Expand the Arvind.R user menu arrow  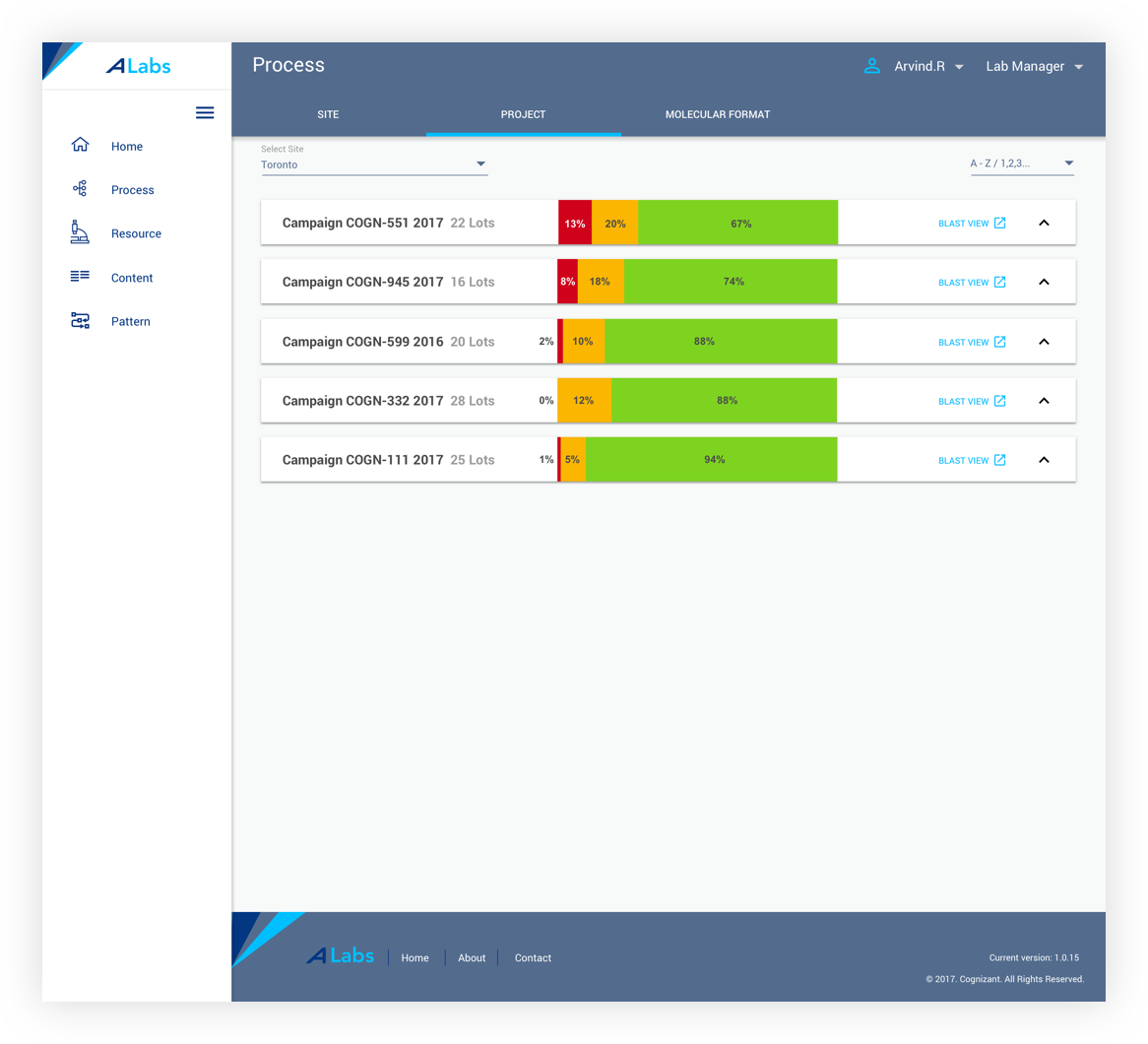tap(959, 67)
